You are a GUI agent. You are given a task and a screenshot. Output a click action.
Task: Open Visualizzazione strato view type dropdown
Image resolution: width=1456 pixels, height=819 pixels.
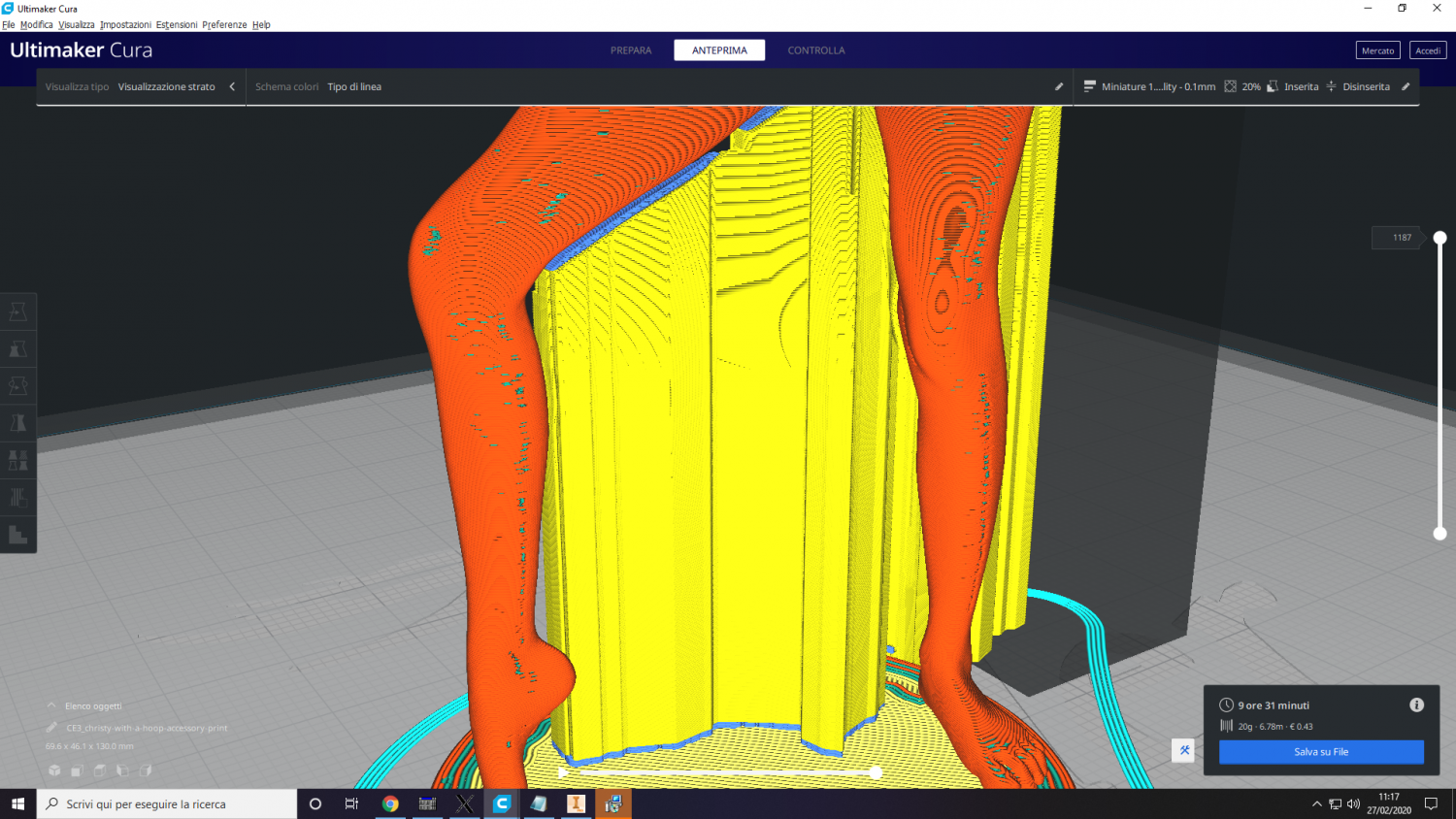167,86
